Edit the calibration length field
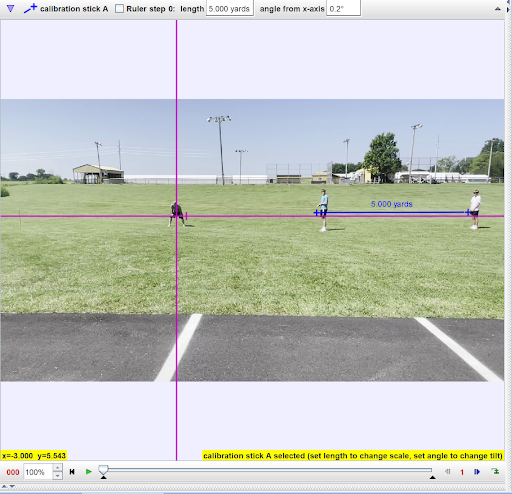Viewport: 512px width, 494px height. [229, 9]
